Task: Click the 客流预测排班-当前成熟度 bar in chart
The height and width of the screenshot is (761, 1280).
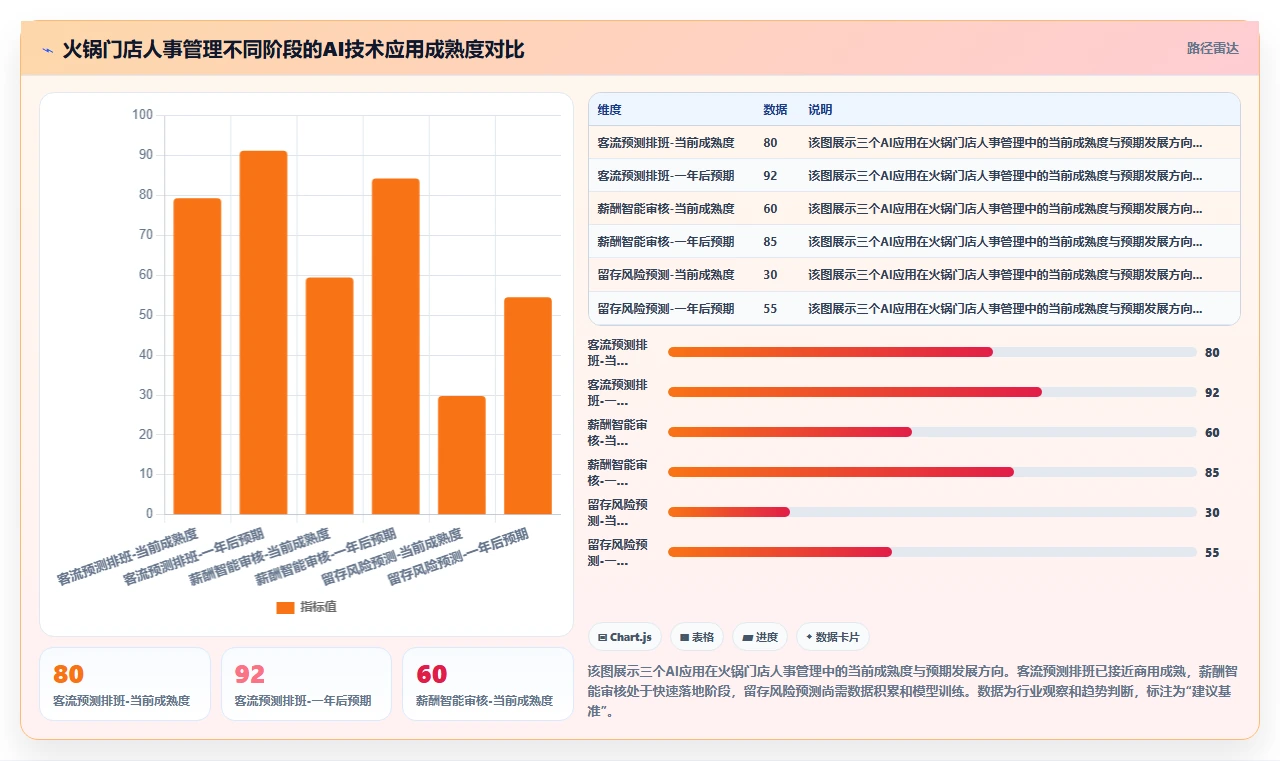Action: coord(197,356)
